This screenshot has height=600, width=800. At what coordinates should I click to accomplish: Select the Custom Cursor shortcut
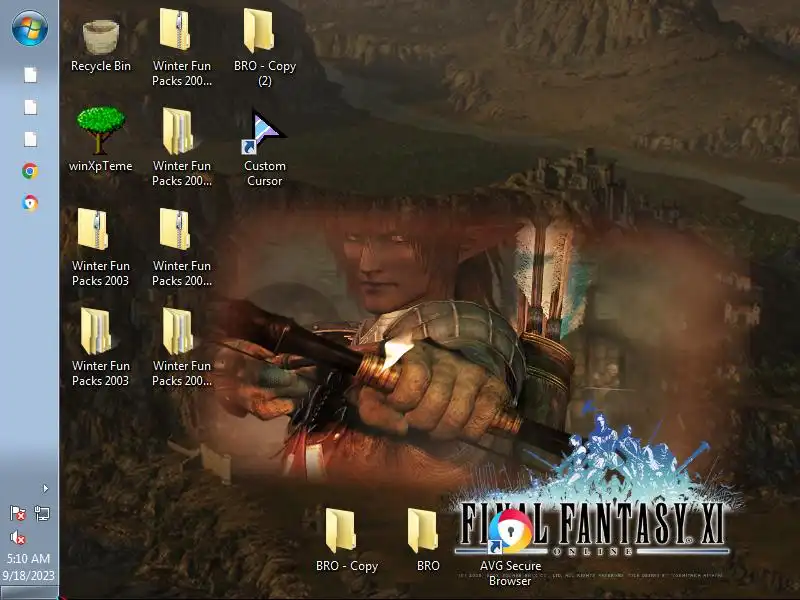264,148
